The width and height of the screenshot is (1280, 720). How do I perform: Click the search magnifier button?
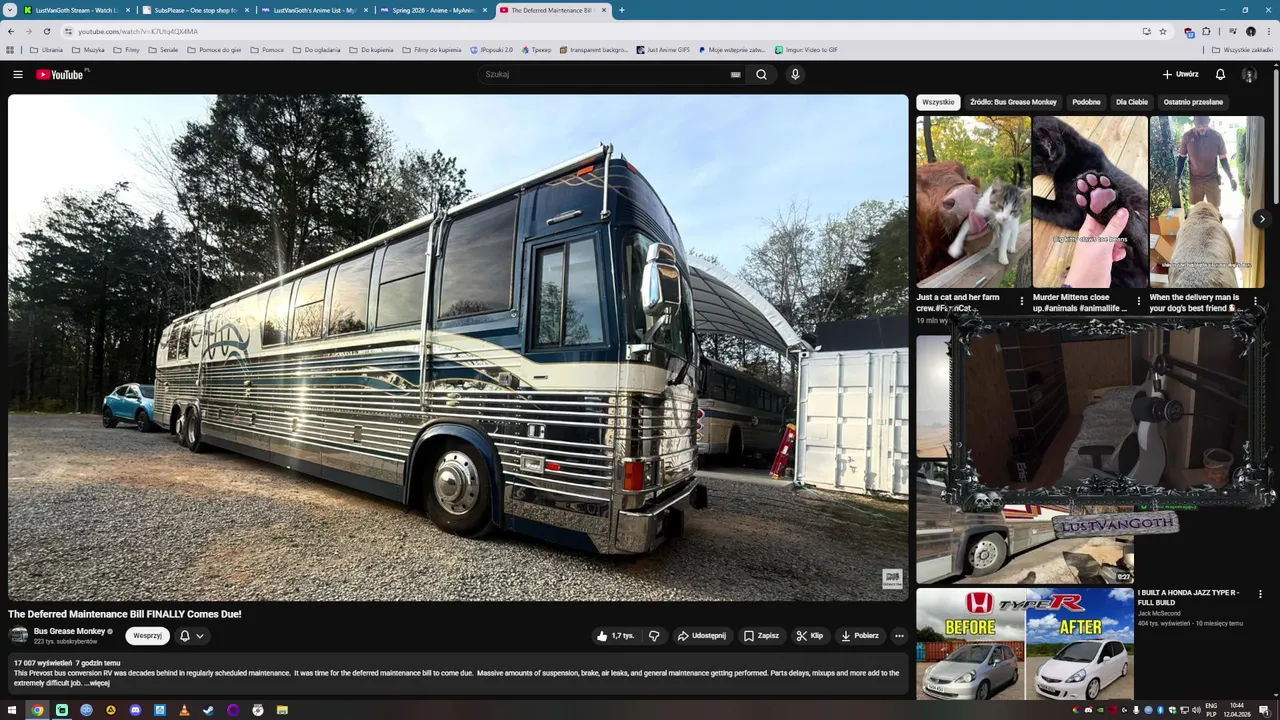tap(761, 74)
